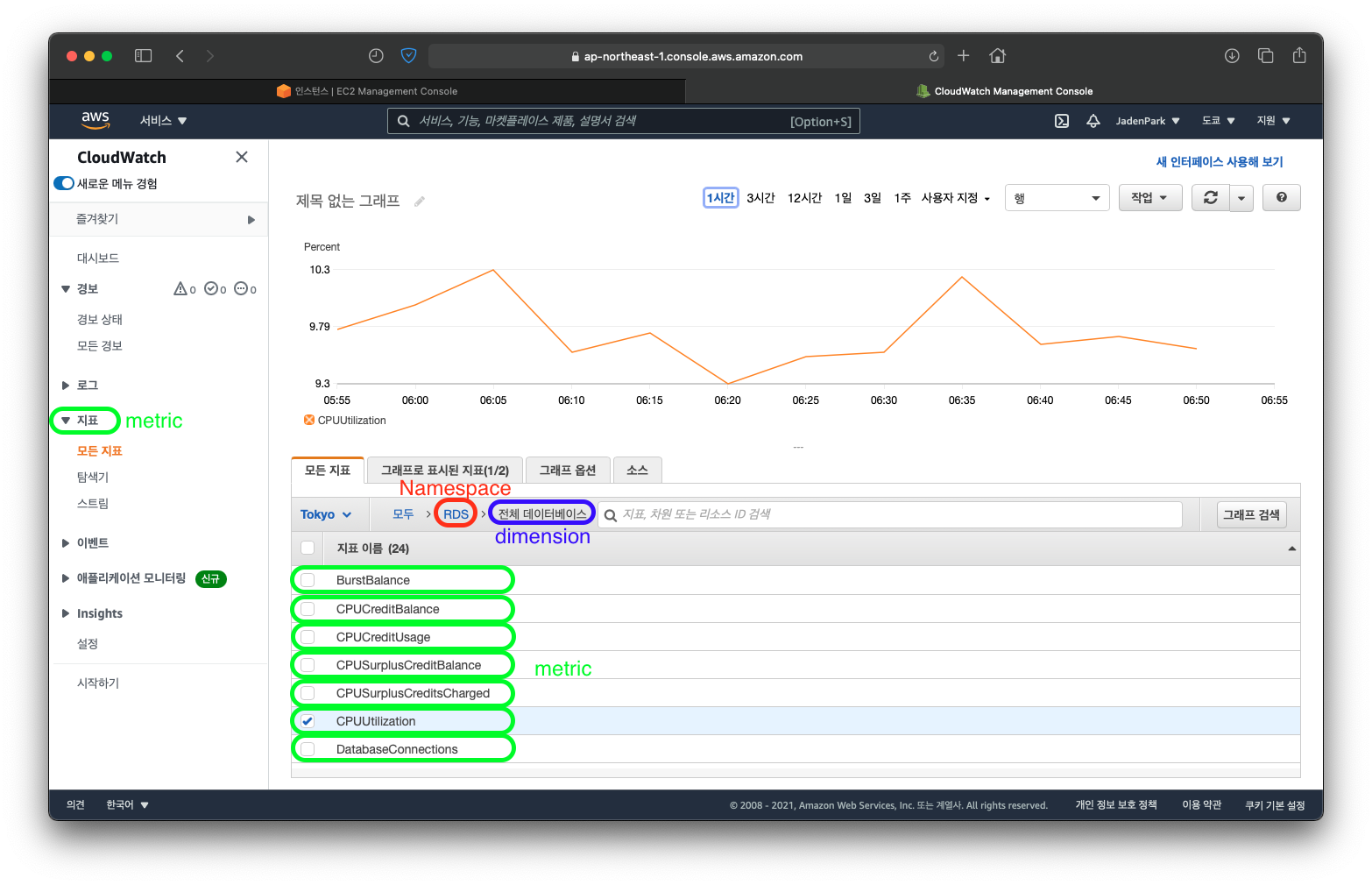Open Safari downloads icon
This screenshot has height=885, width=1372.
(x=1232, y=56)
